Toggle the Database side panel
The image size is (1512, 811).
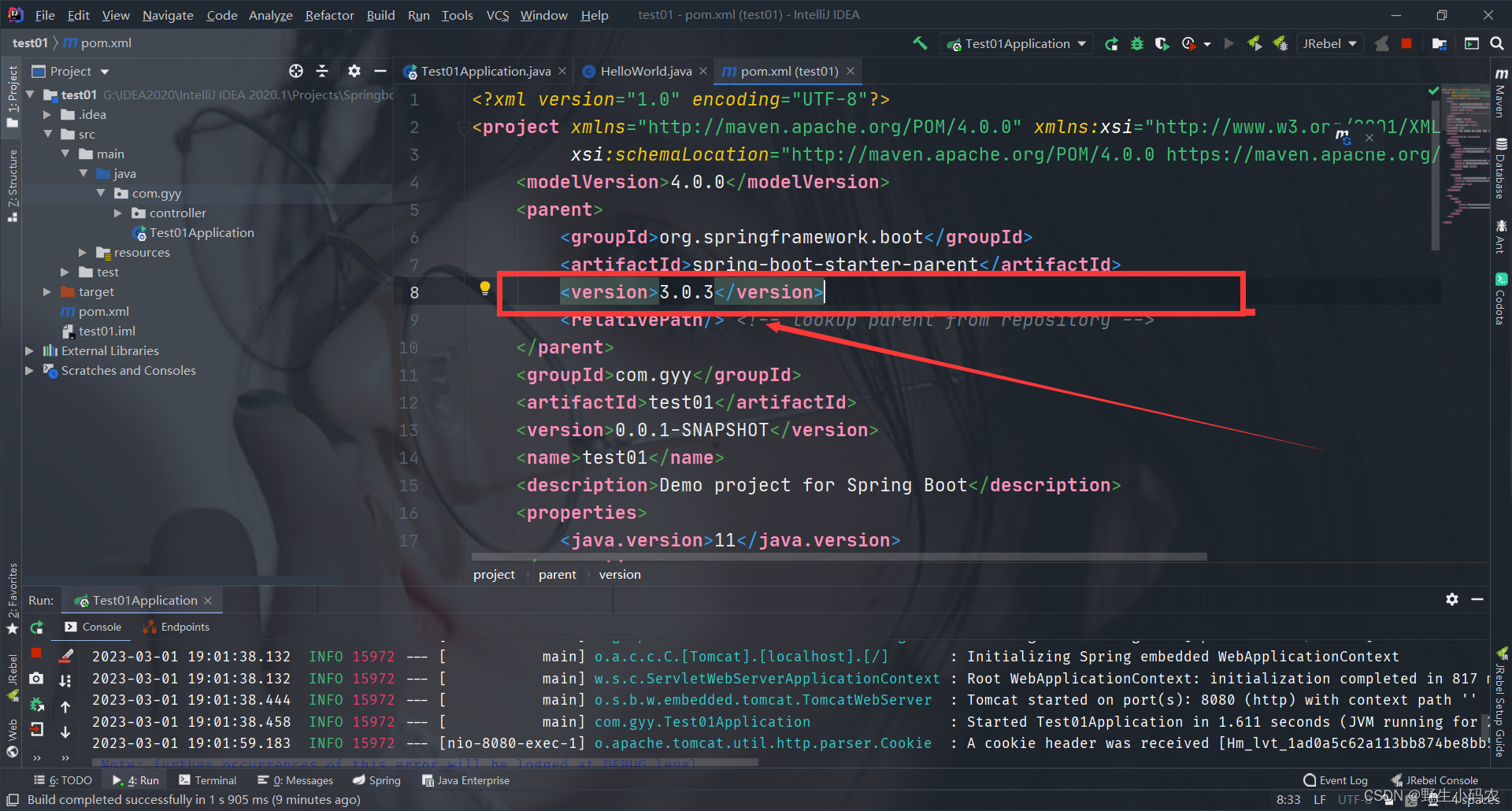click(1501, 168)
